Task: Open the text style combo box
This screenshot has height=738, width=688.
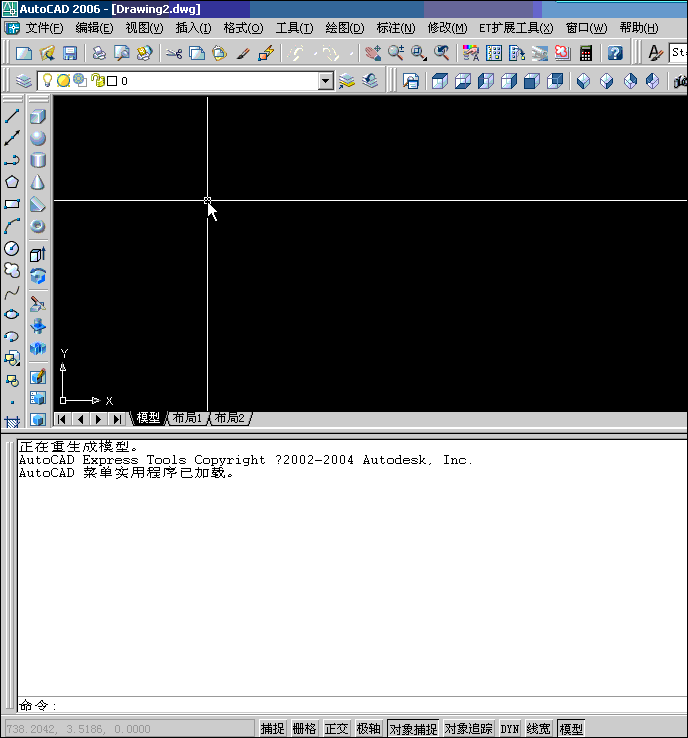Action: pyautogui.click(x=678, y=53)
